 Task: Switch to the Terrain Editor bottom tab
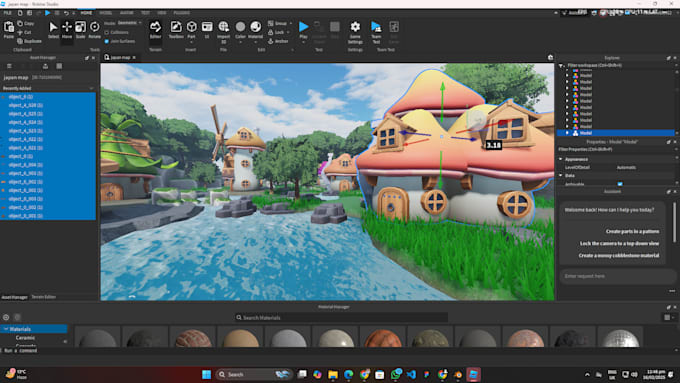click(x=43, y=297)
